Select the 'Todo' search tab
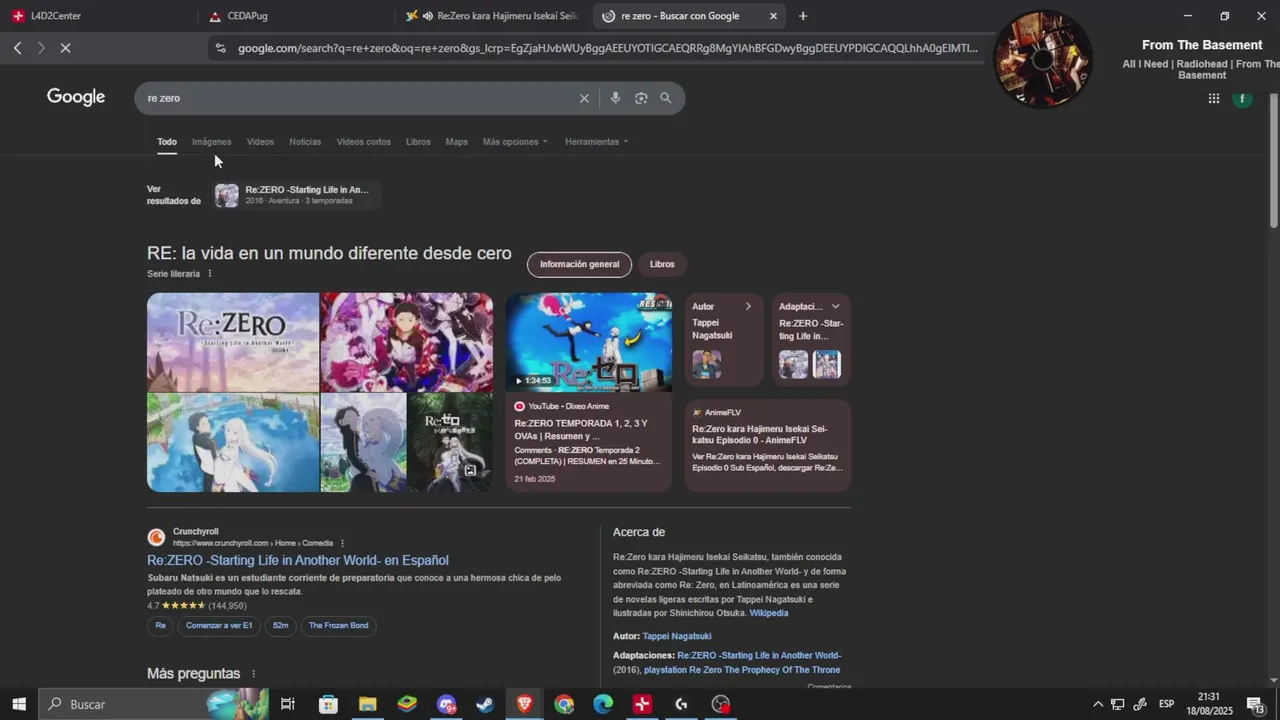Screen dimensions: 1280x720 click(x=167, y=142)
